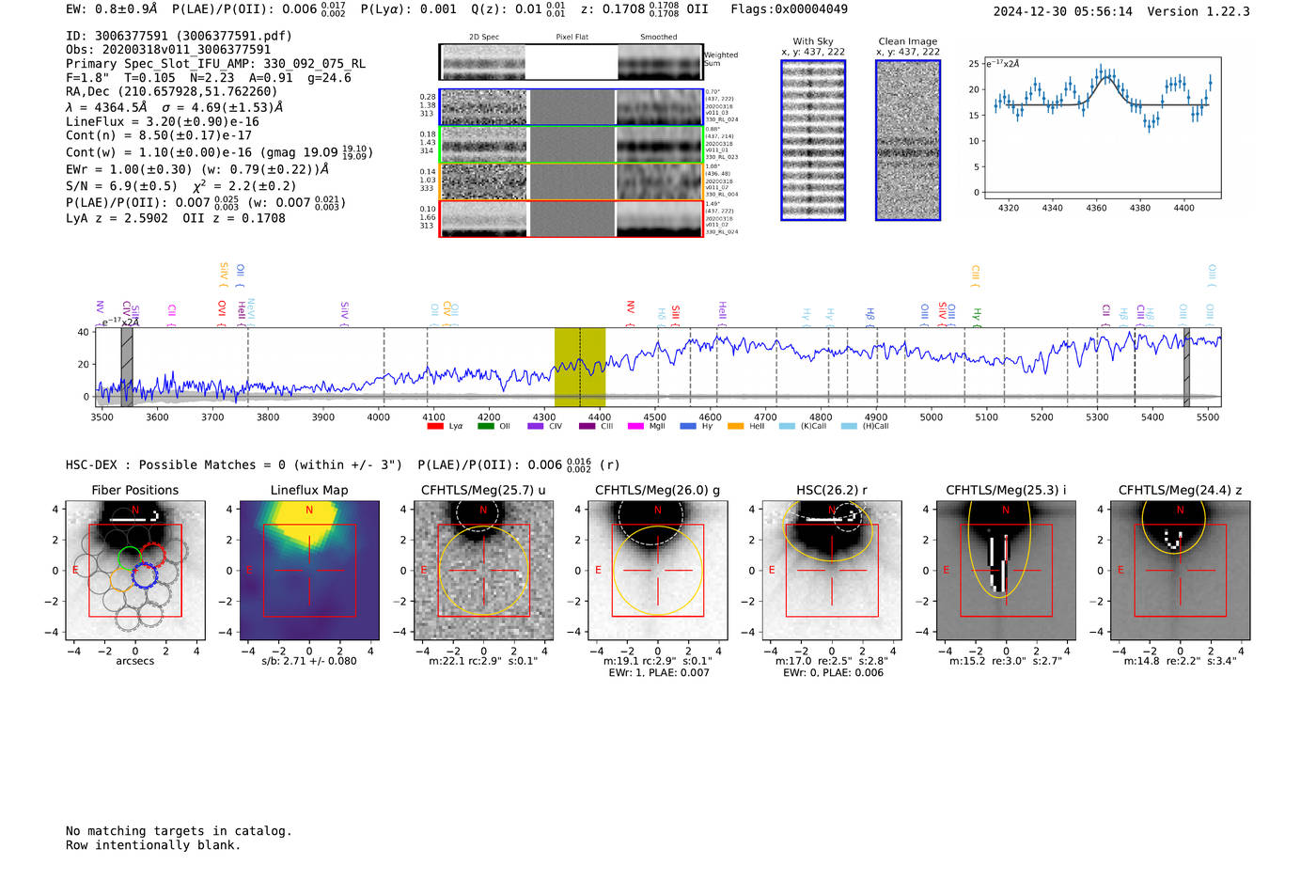The height and width of the screenshot is (896, 1316).
Task: Select the green-bordered fiber 2D spectrum row
Action: [x=571, y=145]
